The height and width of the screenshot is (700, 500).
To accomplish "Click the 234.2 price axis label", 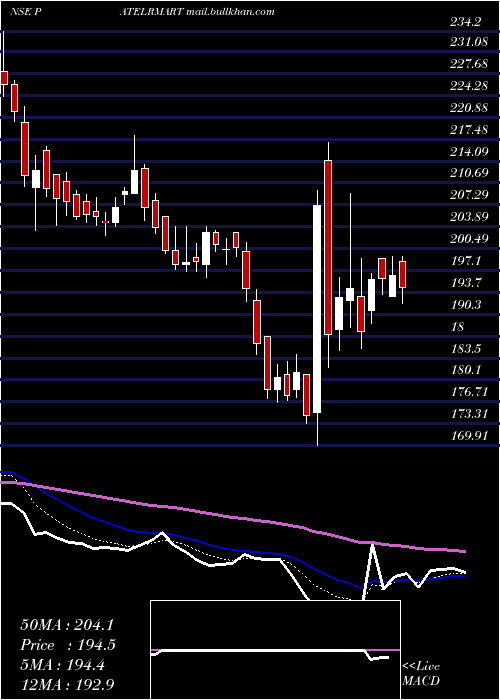I will coord(465,22).
